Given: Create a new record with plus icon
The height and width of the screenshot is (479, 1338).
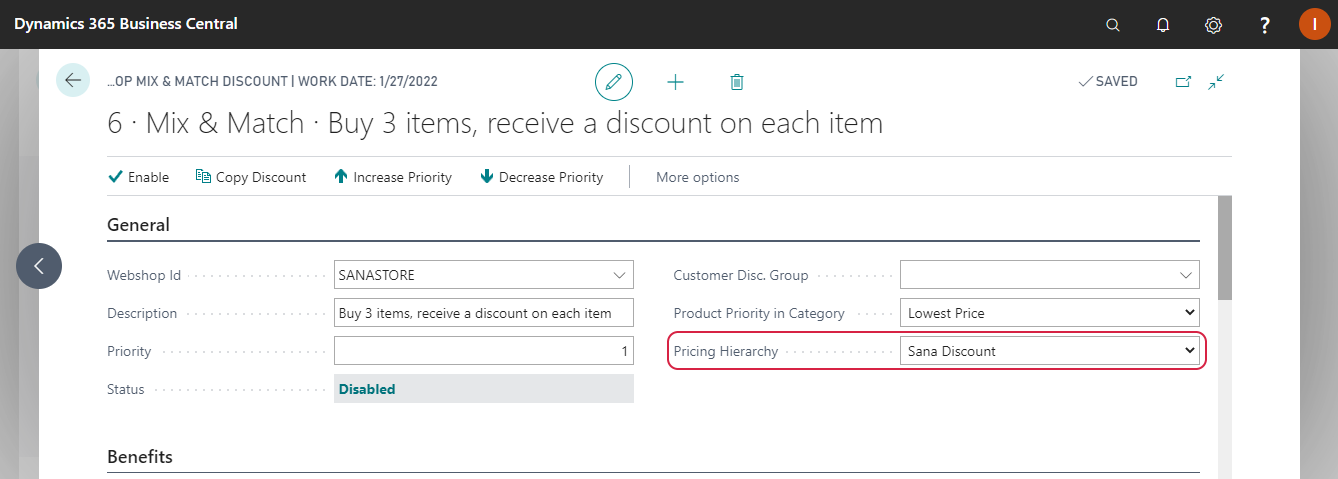Looking at the screenshot, I should point(676,82).
